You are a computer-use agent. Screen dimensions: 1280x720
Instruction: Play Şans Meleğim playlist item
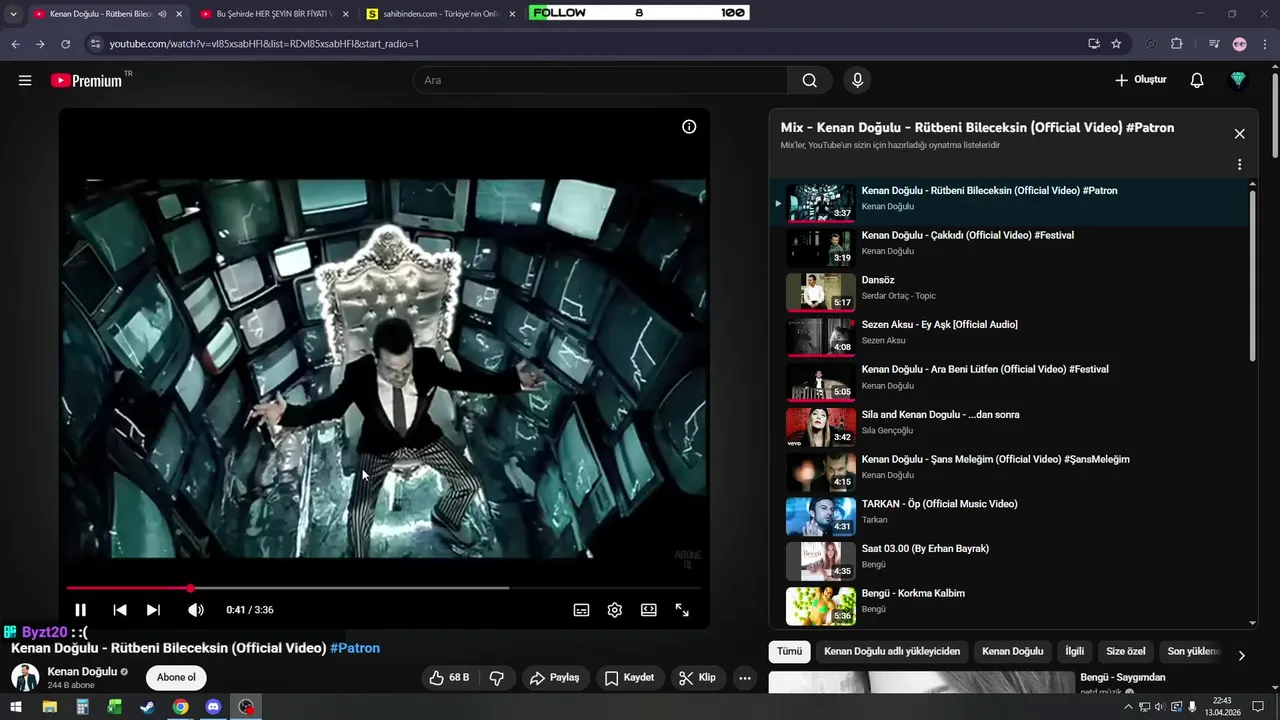[1009, 472]
